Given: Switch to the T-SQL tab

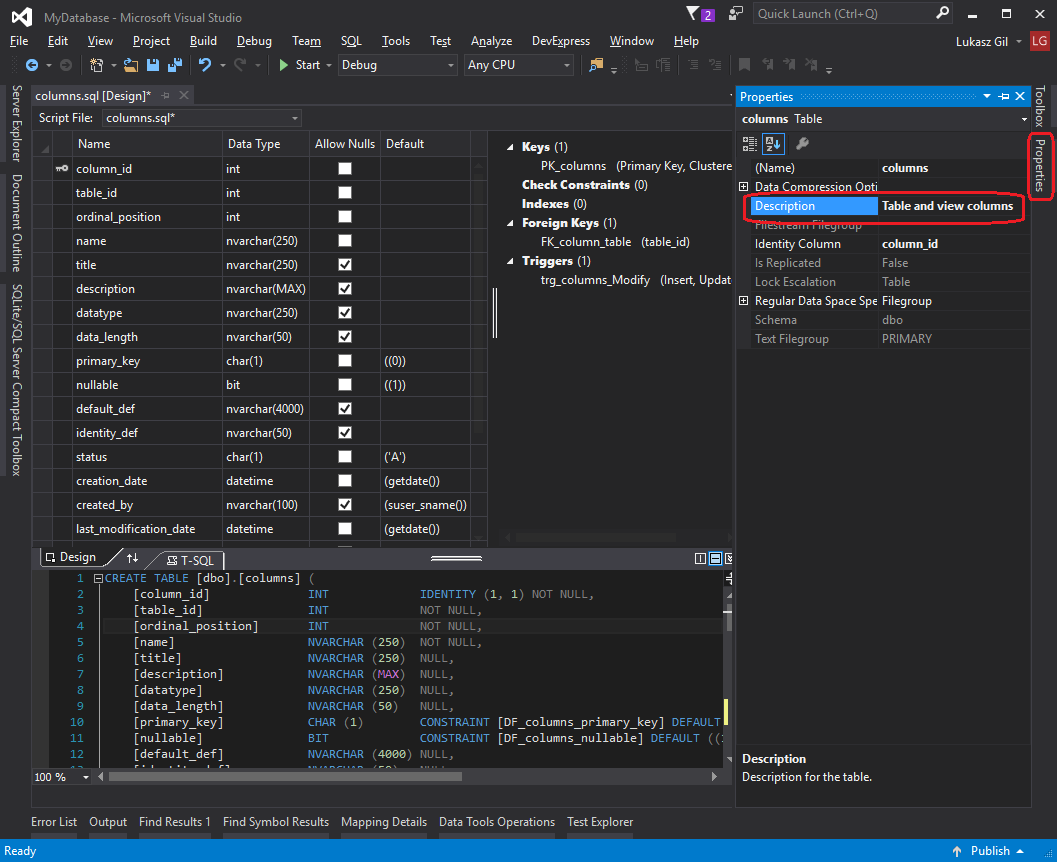Looking at the screenshot, I should pyautogui.click(x=196, y=560).
